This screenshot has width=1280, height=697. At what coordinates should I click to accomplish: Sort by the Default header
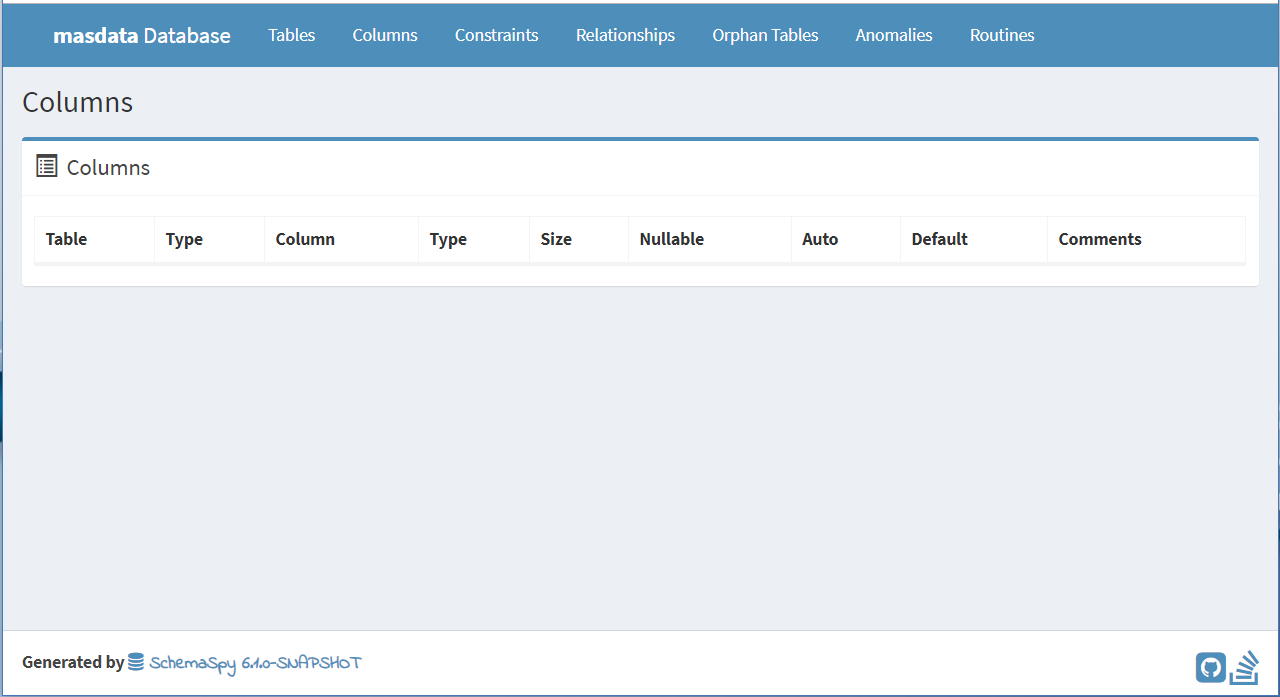click(x=939, y=239)
